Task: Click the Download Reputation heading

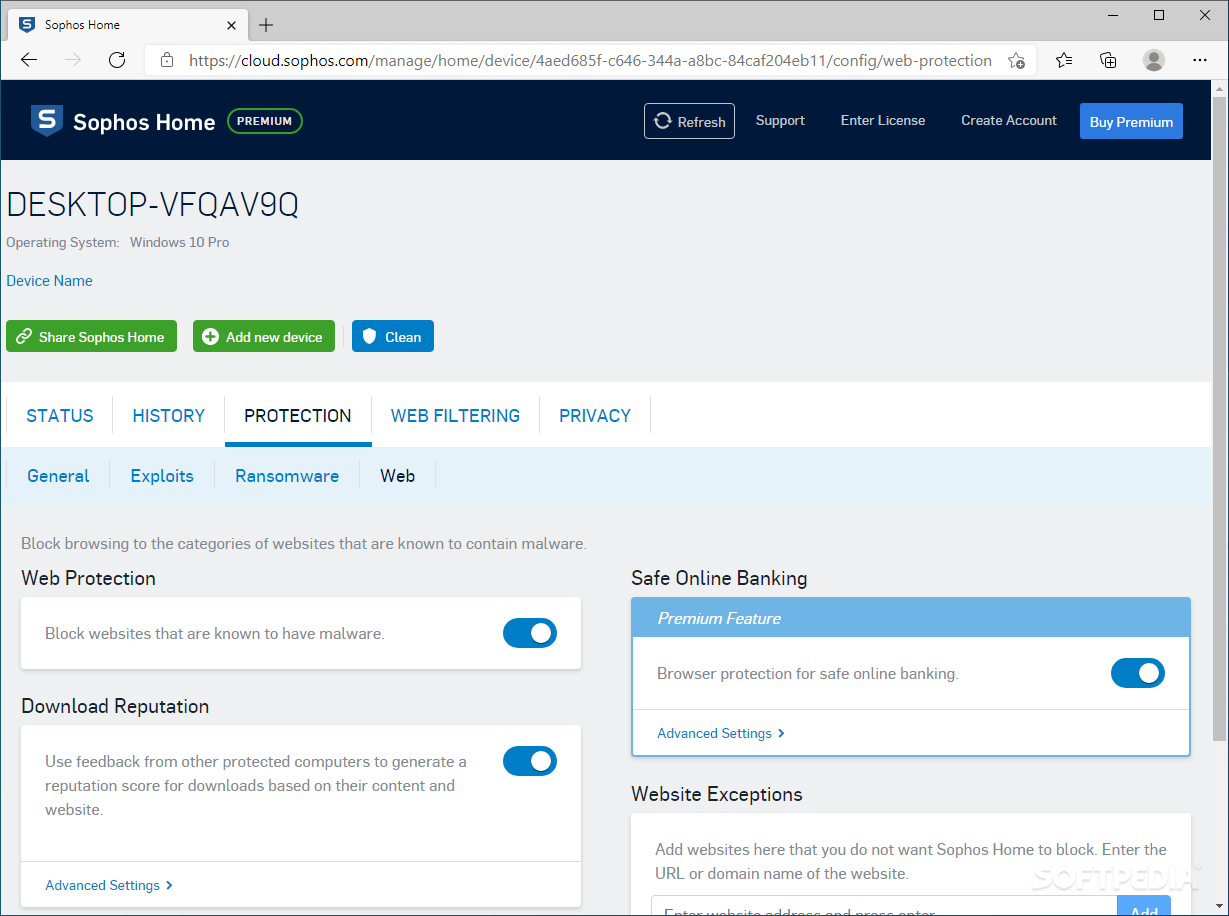Action: coord(115,706)
